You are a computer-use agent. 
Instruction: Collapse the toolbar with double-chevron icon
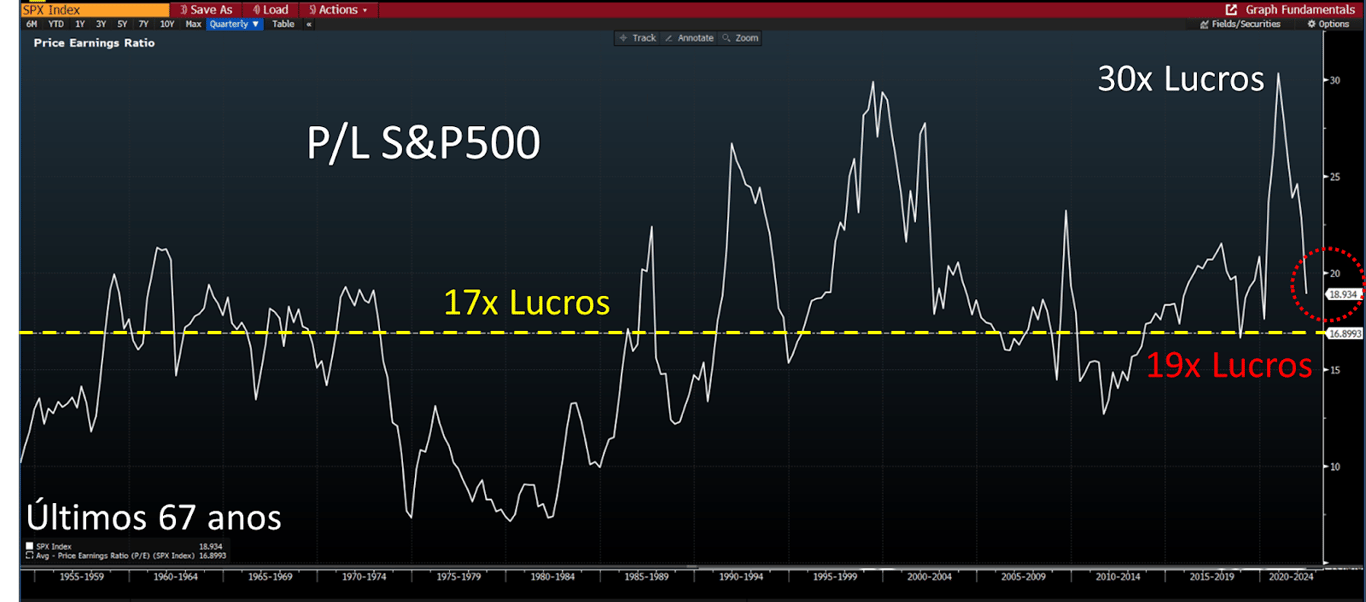pos(309,24)
